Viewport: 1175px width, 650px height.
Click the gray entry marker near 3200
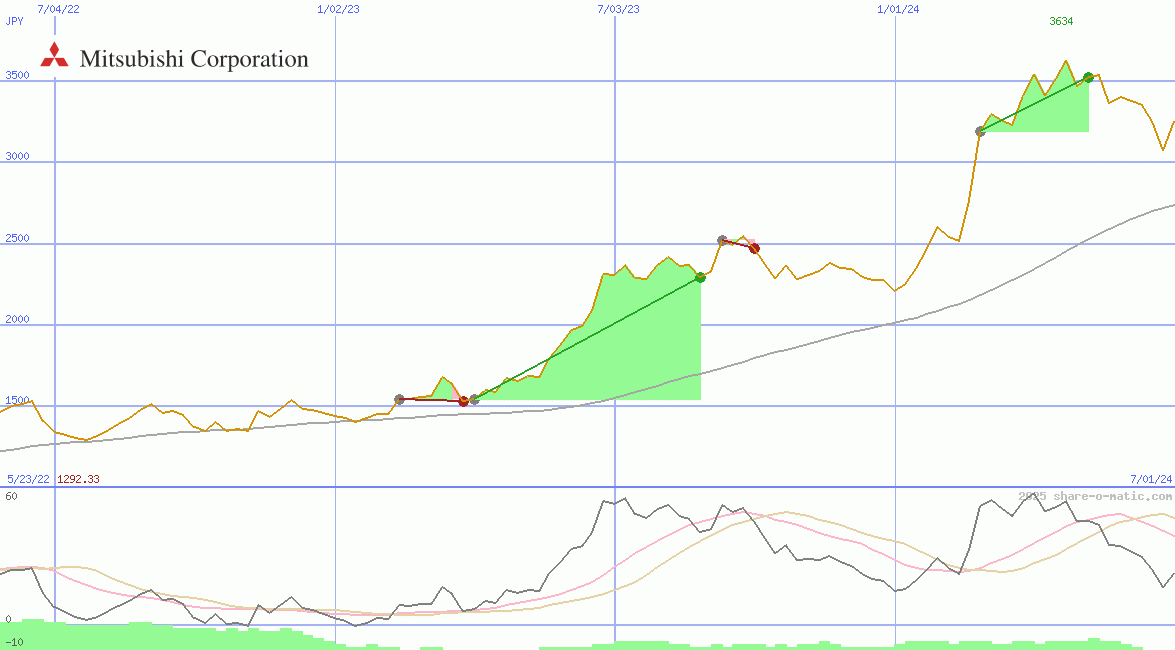click(980, 131)
